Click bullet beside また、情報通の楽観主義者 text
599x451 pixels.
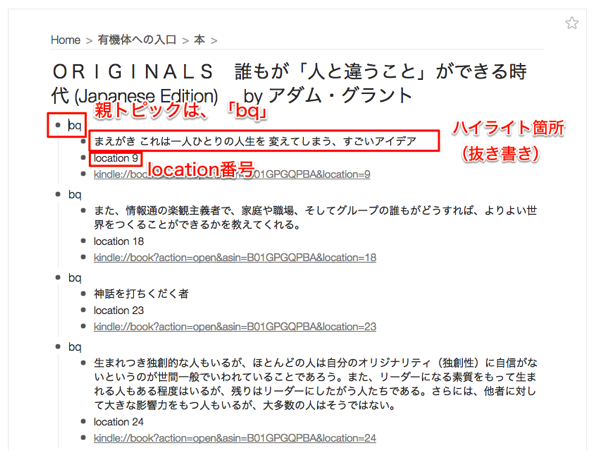point(84,211)
